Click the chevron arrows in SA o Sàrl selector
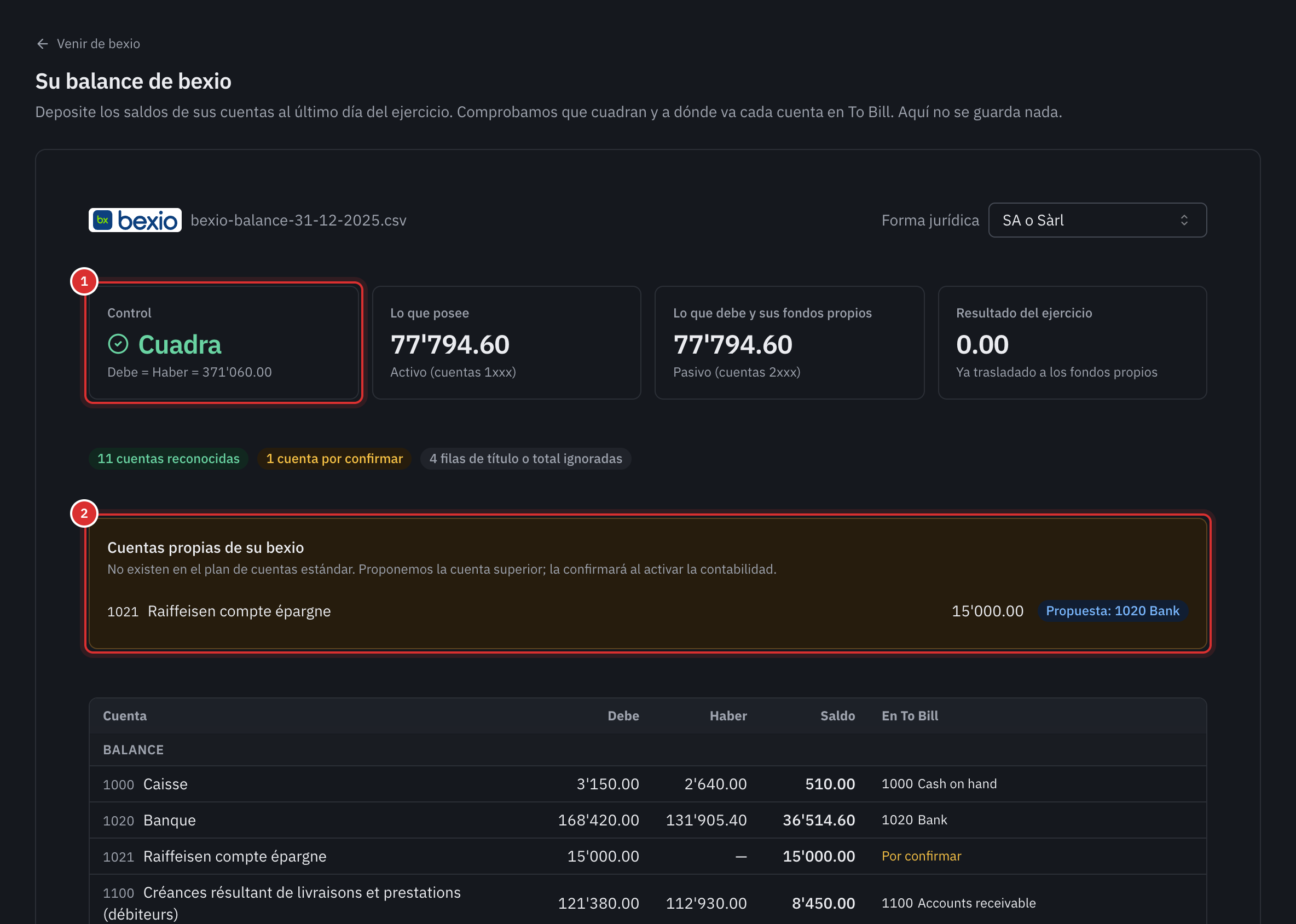This screenshot has height=924, width=1296. tap(1184, 220)
